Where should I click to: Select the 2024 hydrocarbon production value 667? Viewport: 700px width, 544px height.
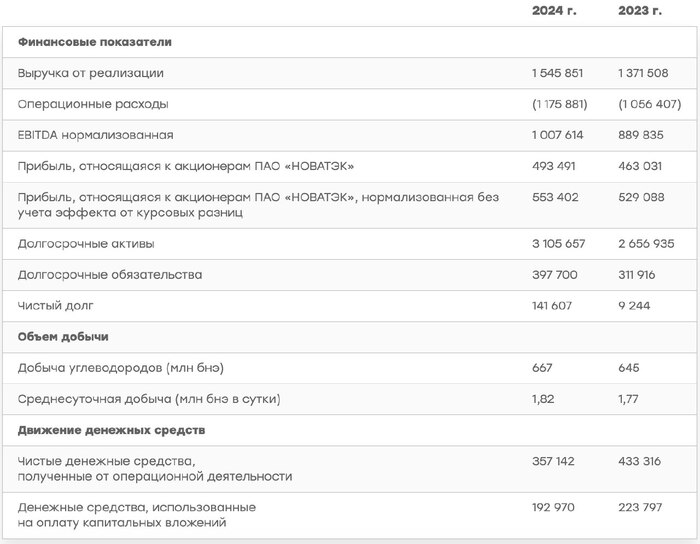point(543,368)
